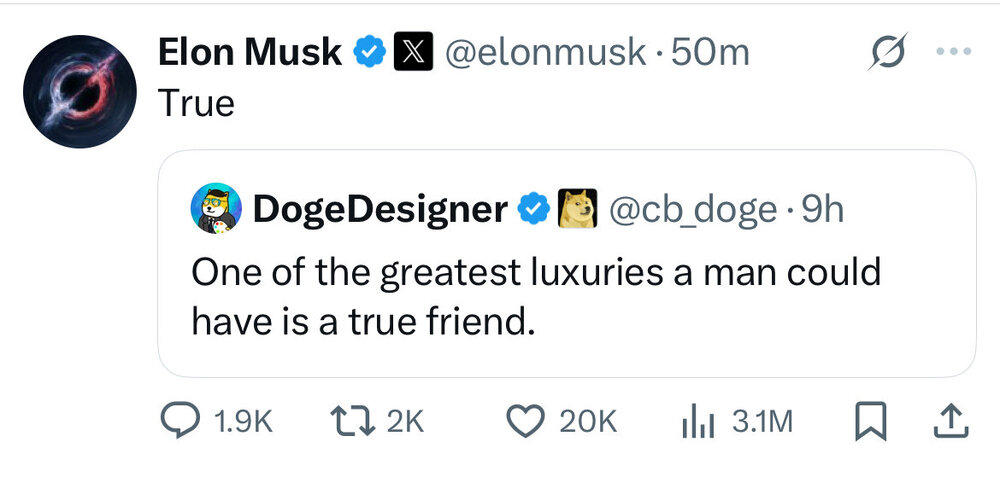The height and width of the screenshot is (477, 1000).
Task: Click the Grok slashed-circle icon
Action: [886, 53]
